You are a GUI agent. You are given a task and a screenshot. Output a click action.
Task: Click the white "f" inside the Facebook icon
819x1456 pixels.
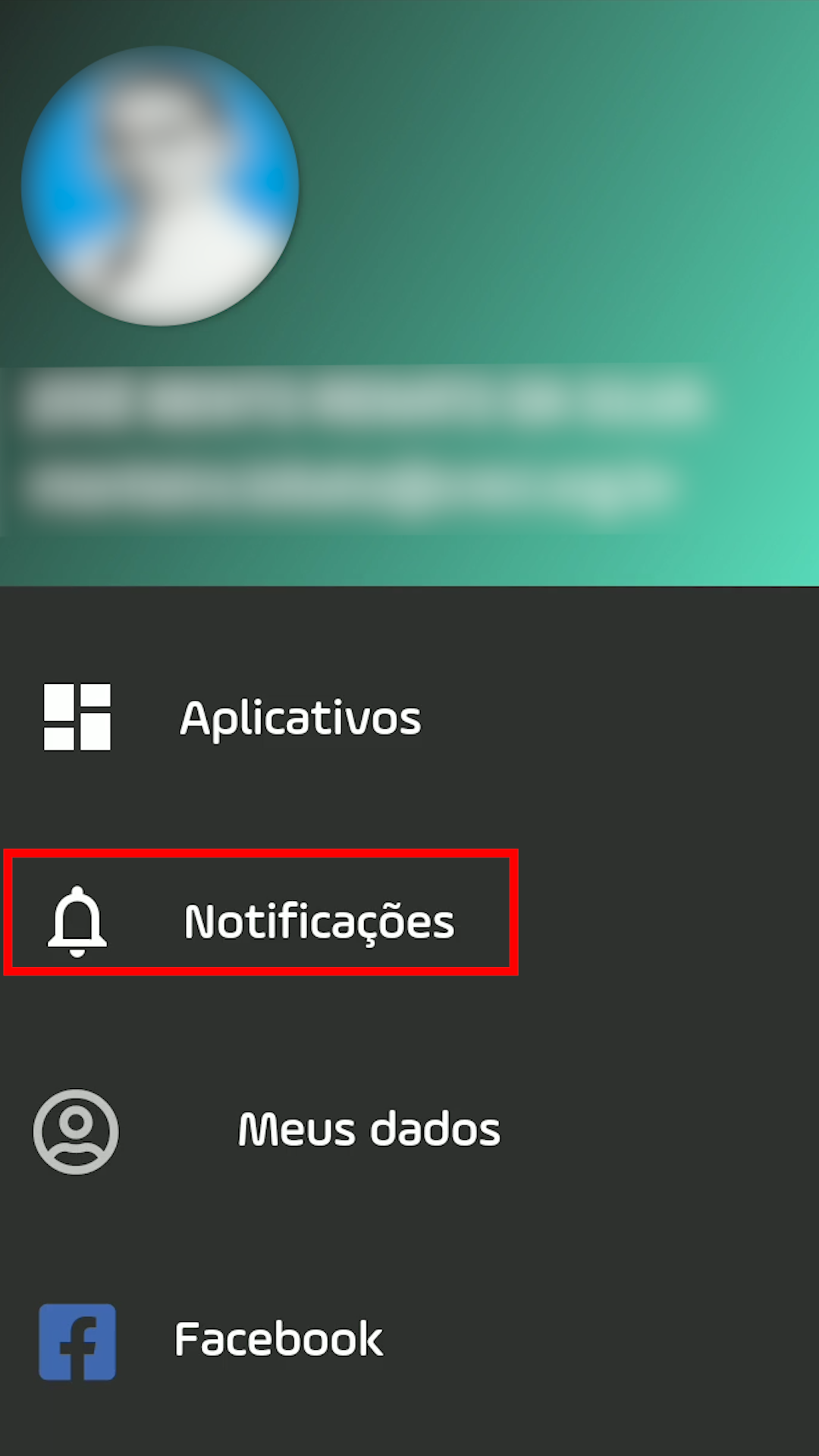[79, 1348]
